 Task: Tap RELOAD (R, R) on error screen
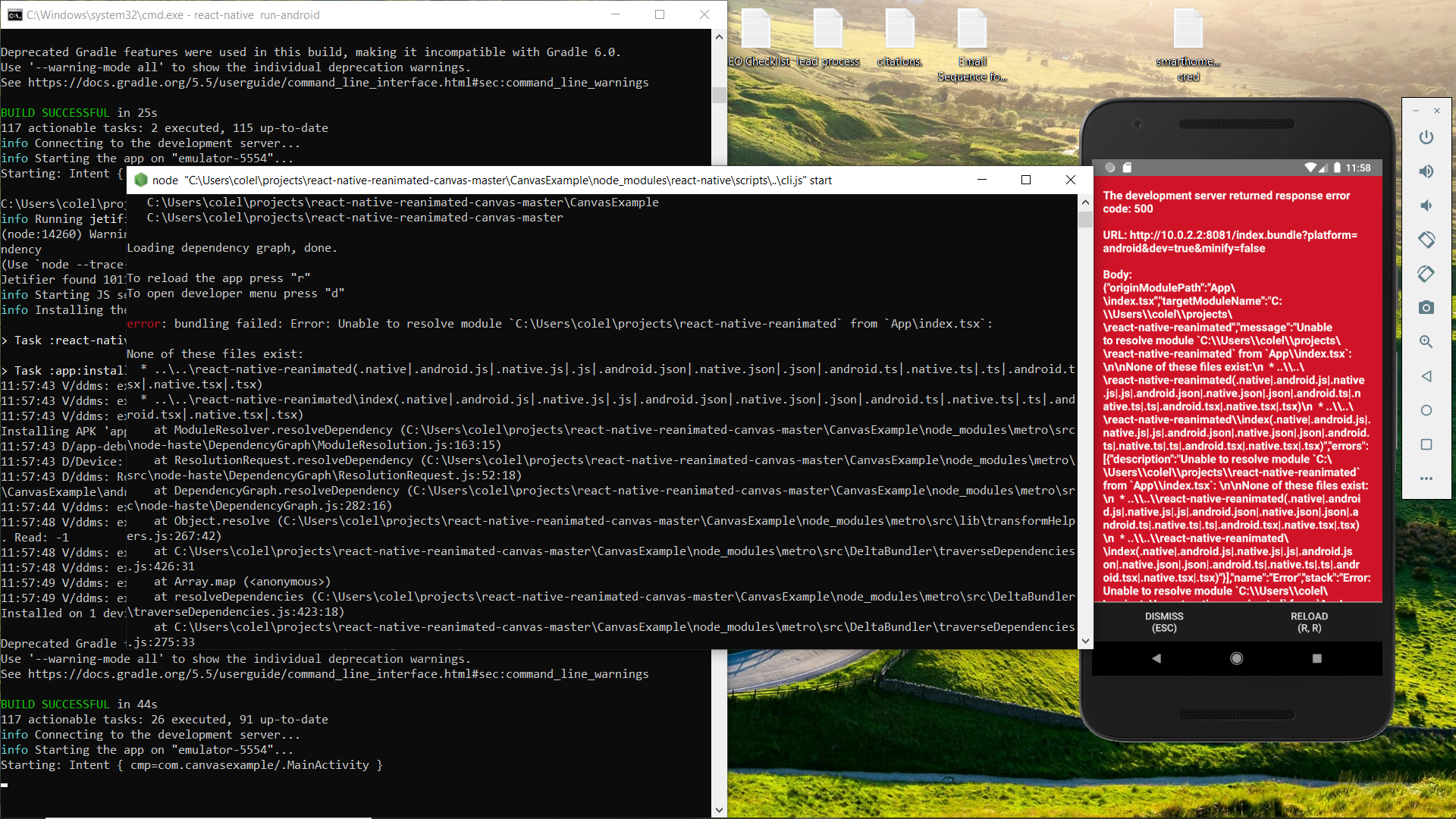1309,622
